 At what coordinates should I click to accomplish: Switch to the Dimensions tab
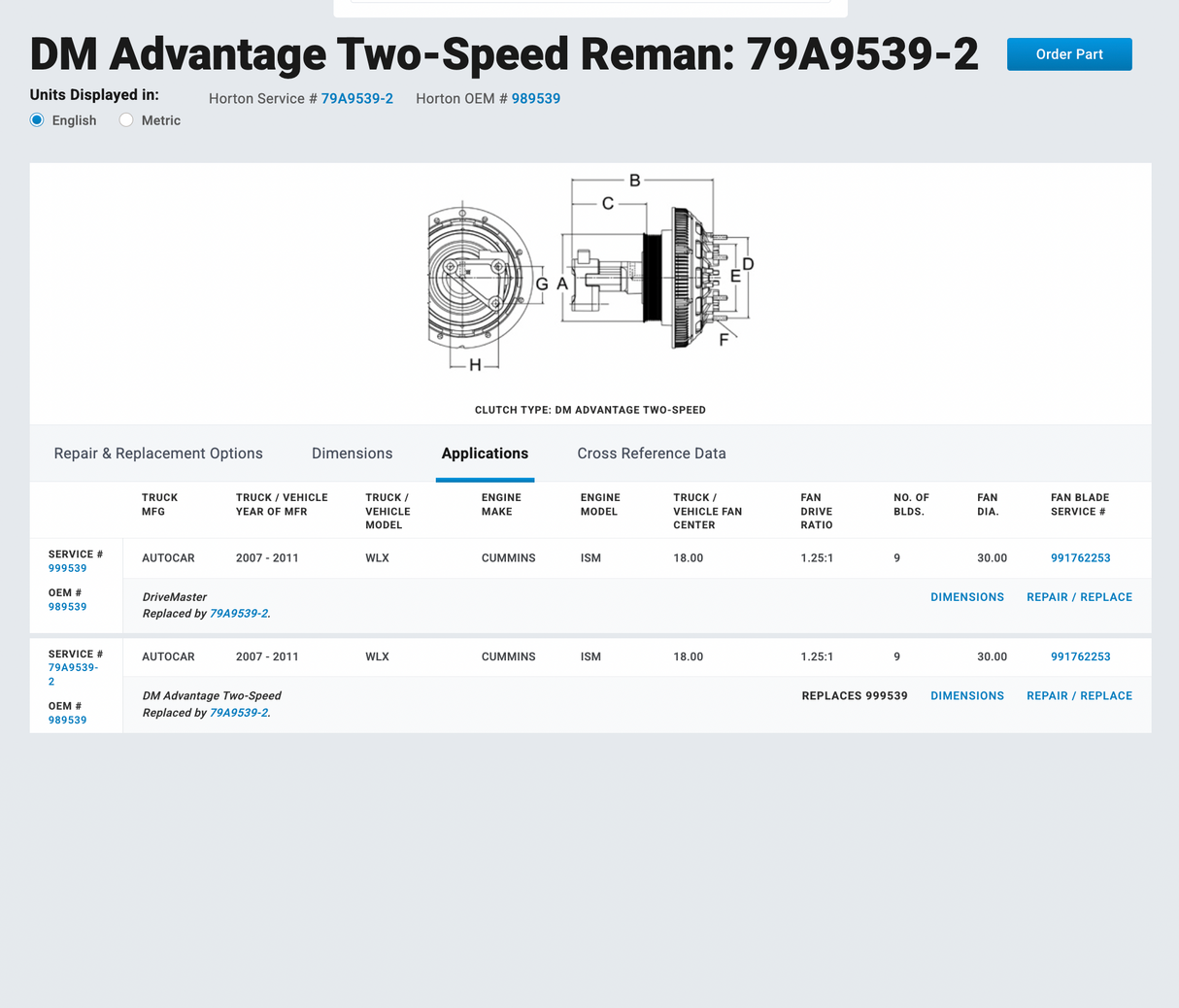point(352,454)
